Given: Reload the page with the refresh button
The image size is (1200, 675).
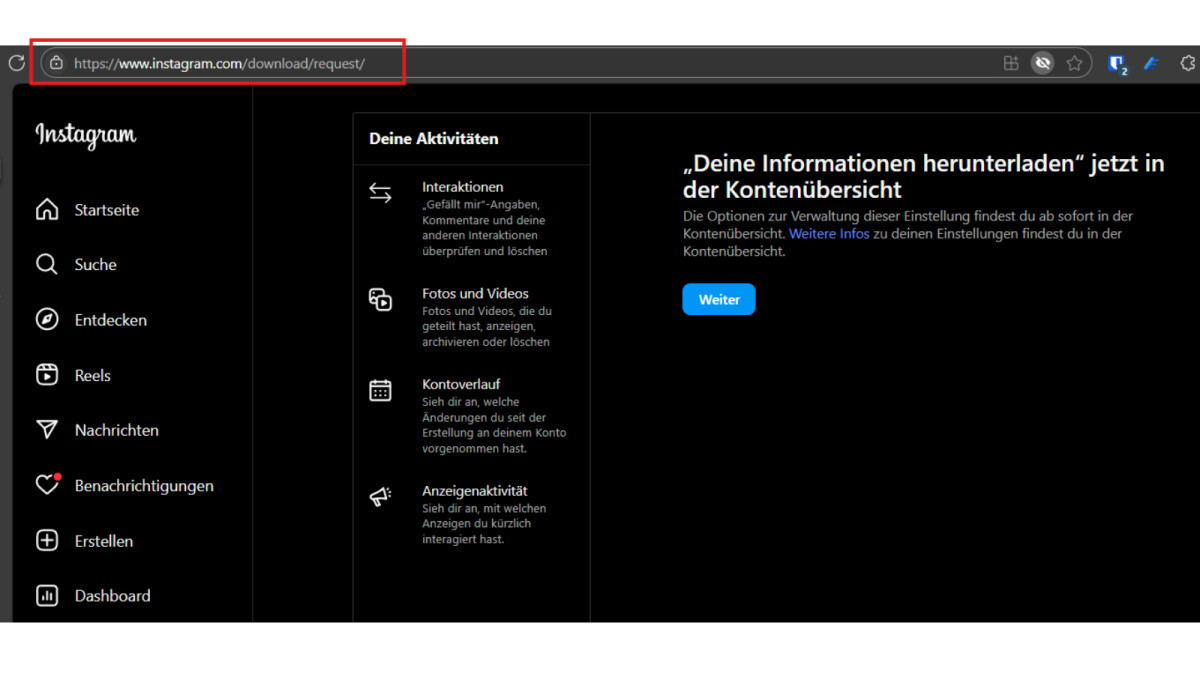Looking at the screenshot, I should [x=16, y=63].
